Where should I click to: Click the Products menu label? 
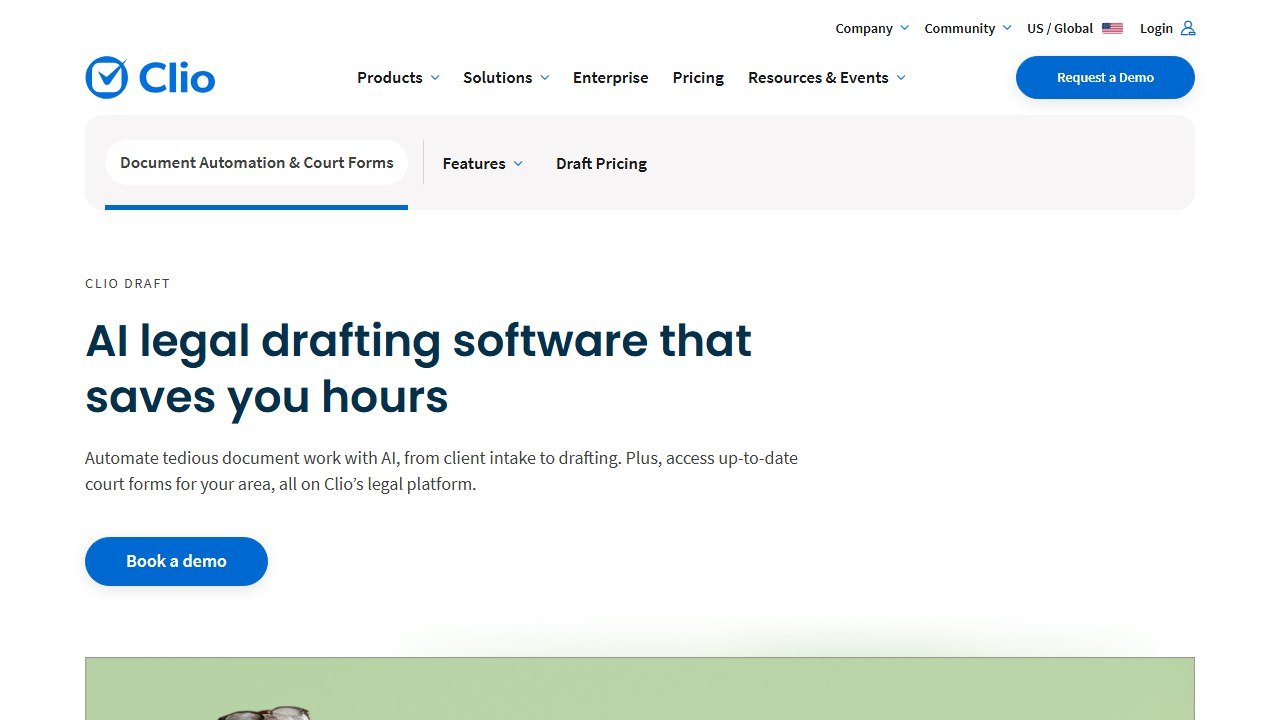(389, 77)
